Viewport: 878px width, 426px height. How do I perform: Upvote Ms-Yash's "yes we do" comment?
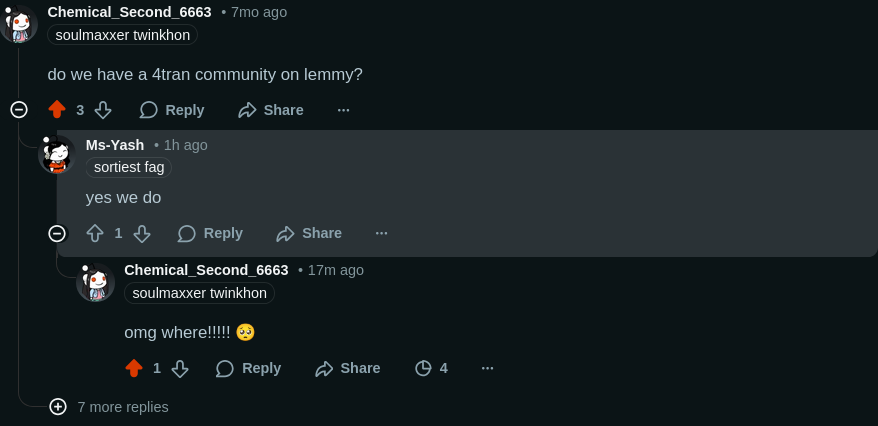click(x=95, y=233)
